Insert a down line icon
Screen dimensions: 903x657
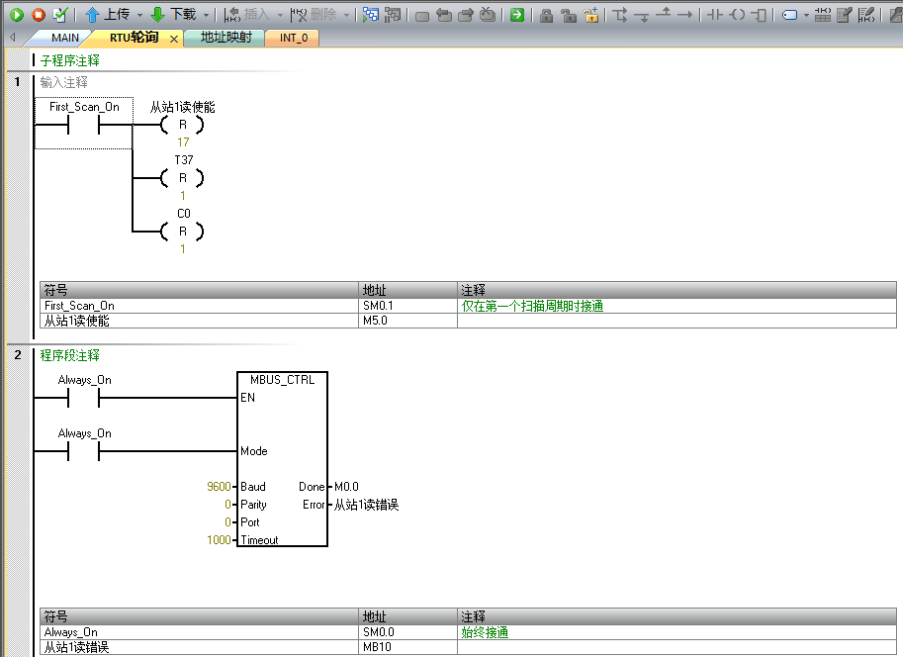coord(642,16)
